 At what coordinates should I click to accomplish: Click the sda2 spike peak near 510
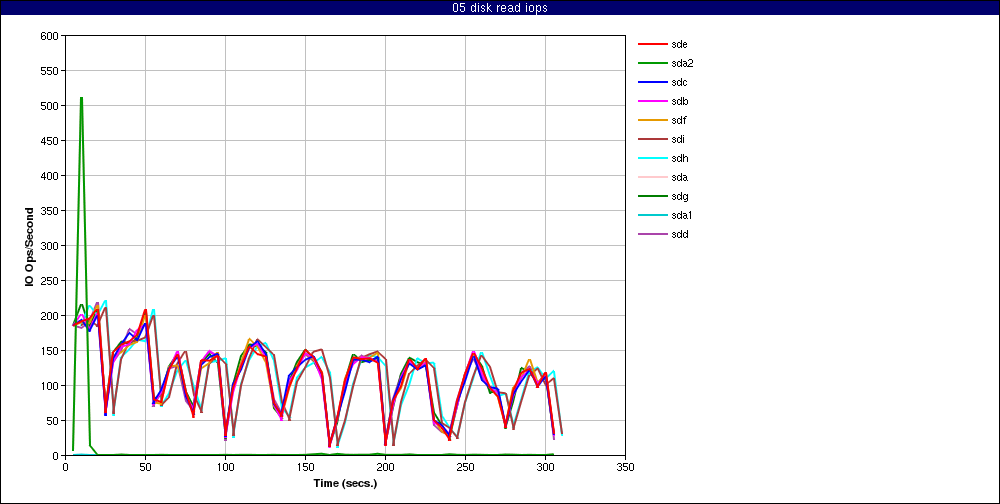click(82, 98)
